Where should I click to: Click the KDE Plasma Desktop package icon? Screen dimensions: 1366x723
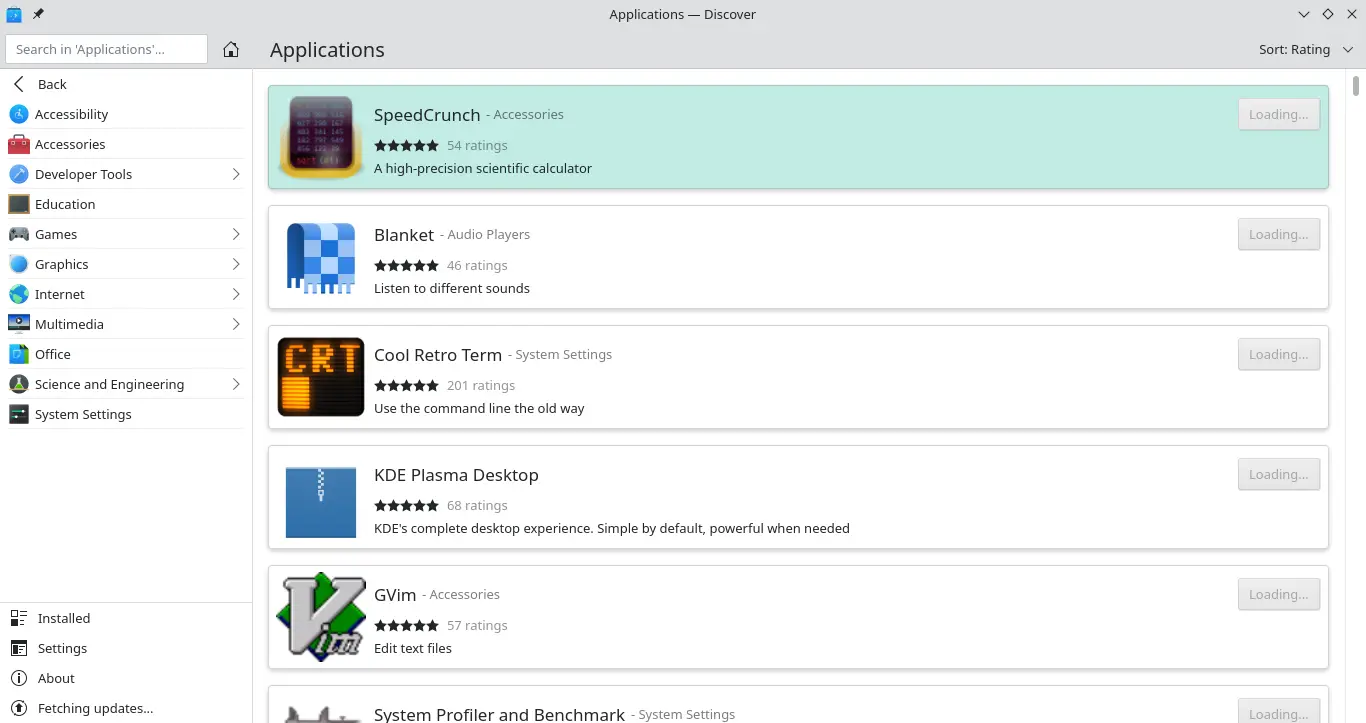point(321,501)
